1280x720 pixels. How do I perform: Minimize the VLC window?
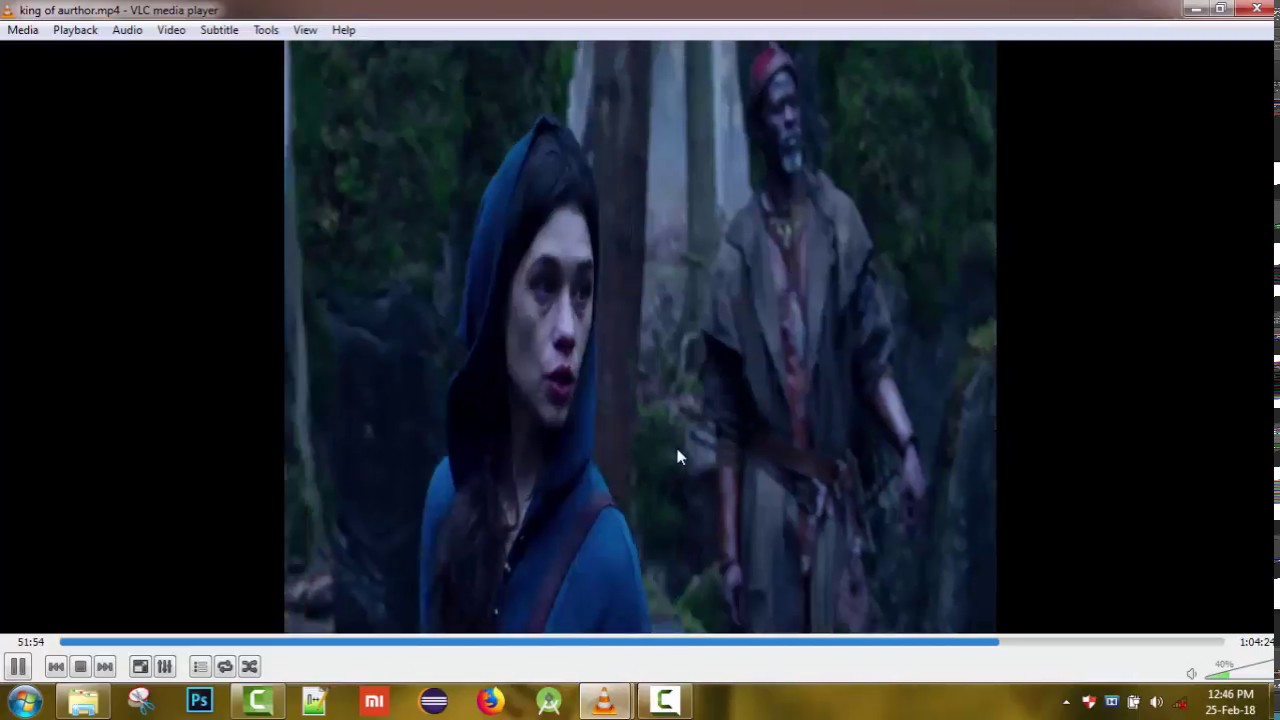click(x=1197, y=9)
